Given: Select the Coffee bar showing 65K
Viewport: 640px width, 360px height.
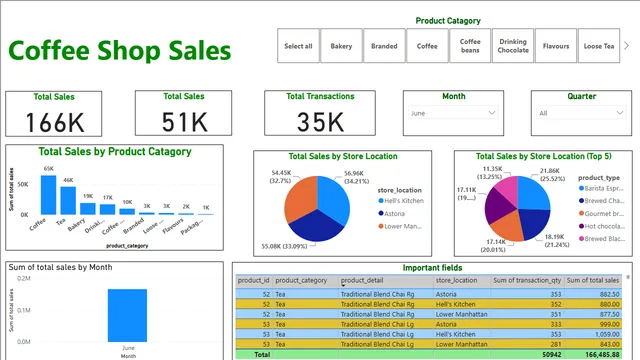Looking at the screenshot, I should coord(49,195).
